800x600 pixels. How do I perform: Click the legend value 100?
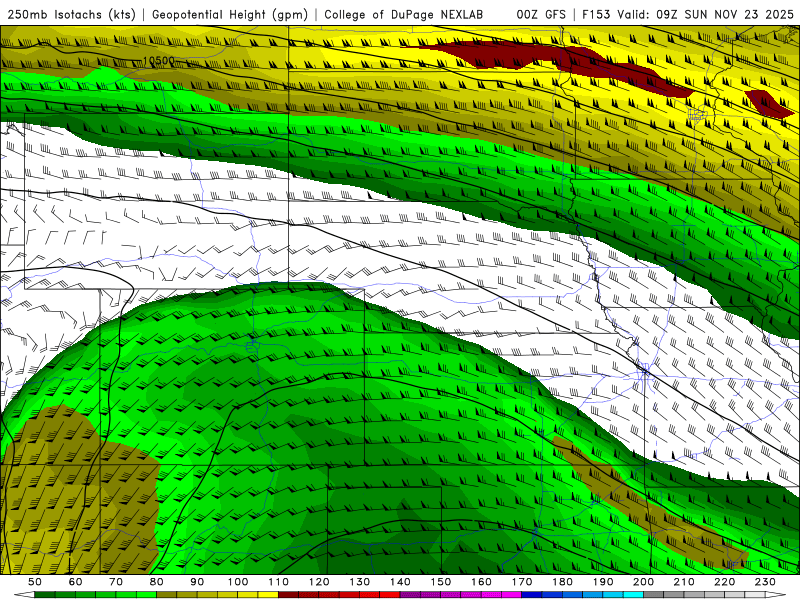238,582
